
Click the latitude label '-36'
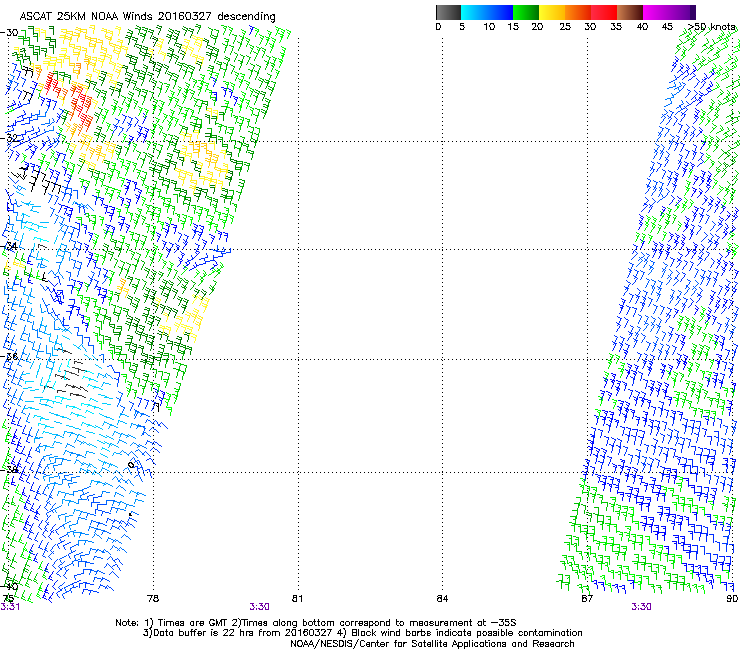pyautogui.click(x=9, y=356)
